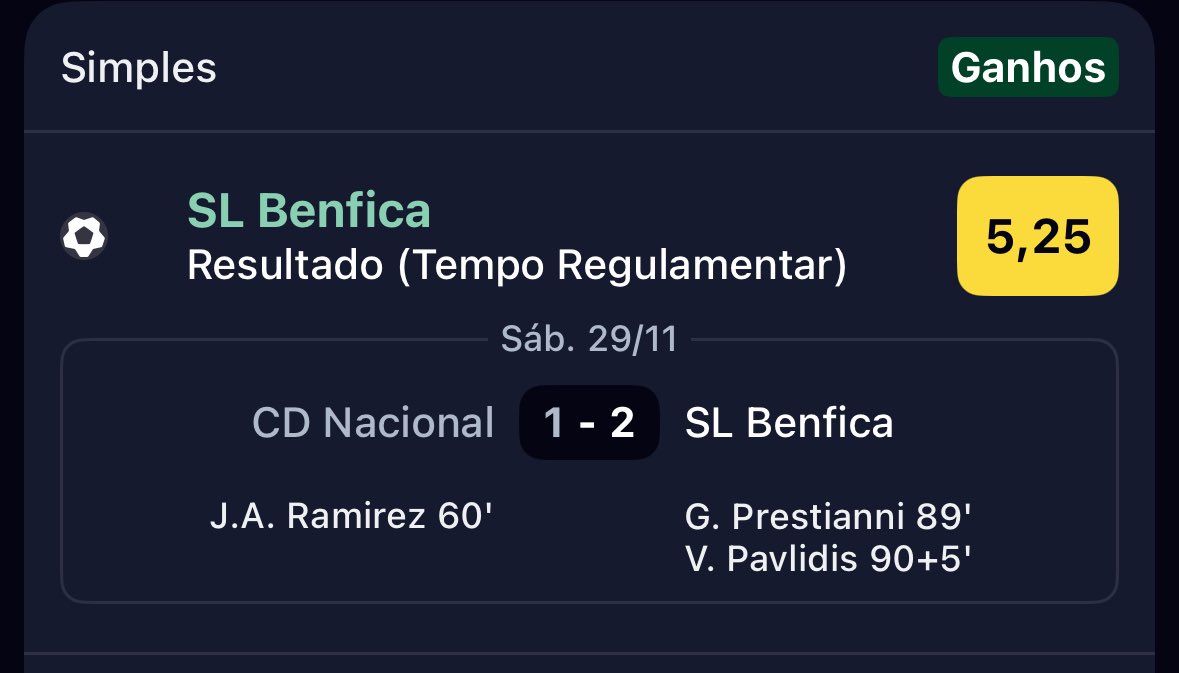Viewport: 1179px width, 673px height.
Task: Tap the Ganhos status badge
Action: coord(1028,67)
